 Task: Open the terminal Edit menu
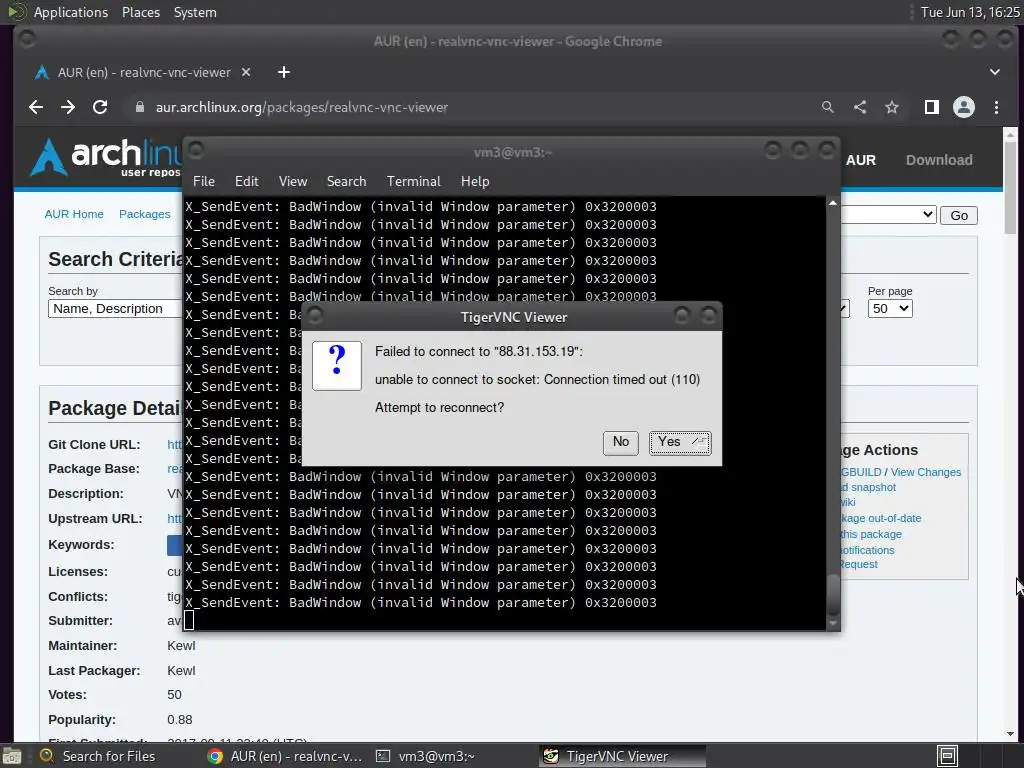pyautogui.click(x=247, y=182)
